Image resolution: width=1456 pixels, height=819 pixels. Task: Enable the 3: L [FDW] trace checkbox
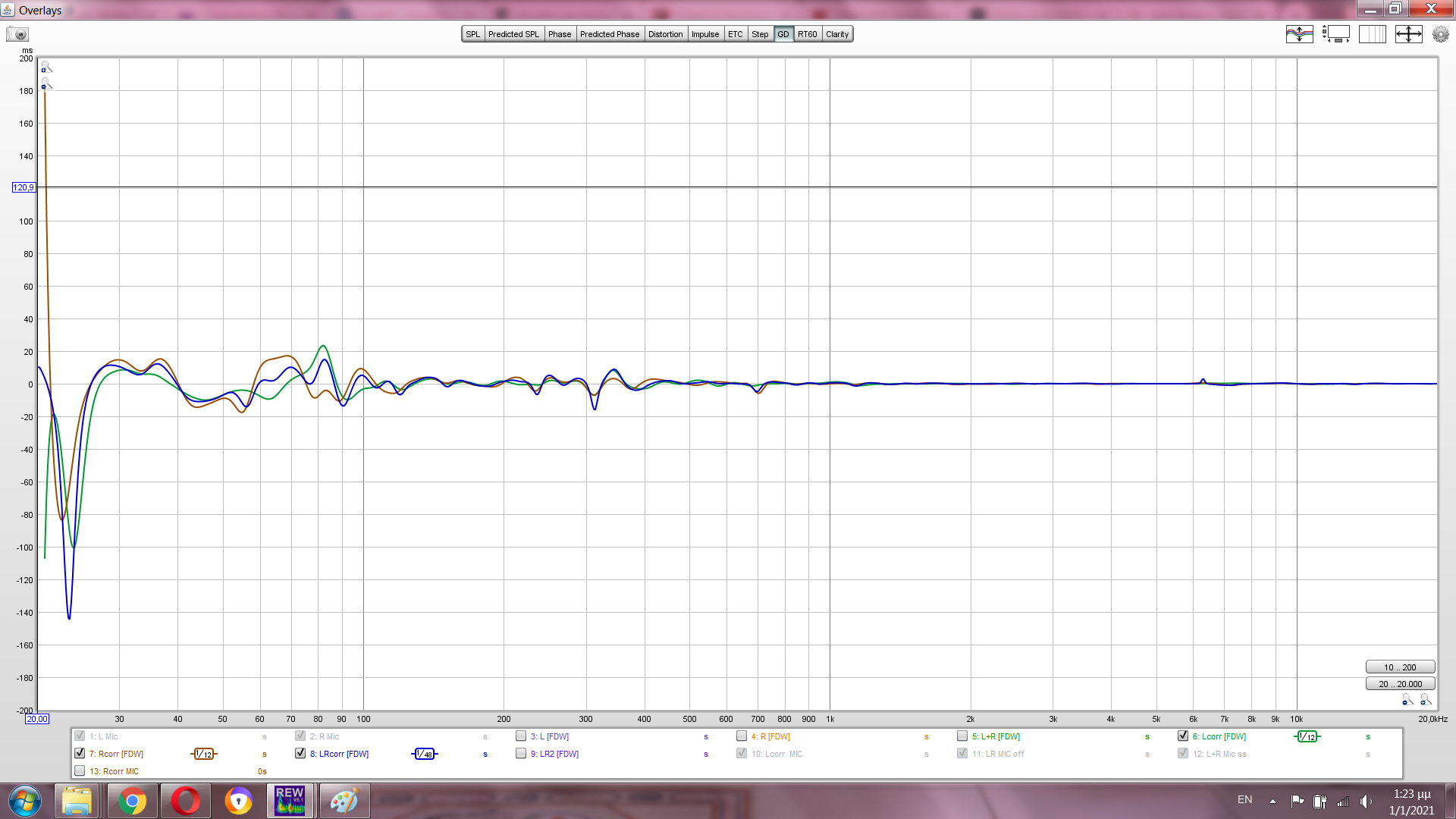tap(521, 736)
